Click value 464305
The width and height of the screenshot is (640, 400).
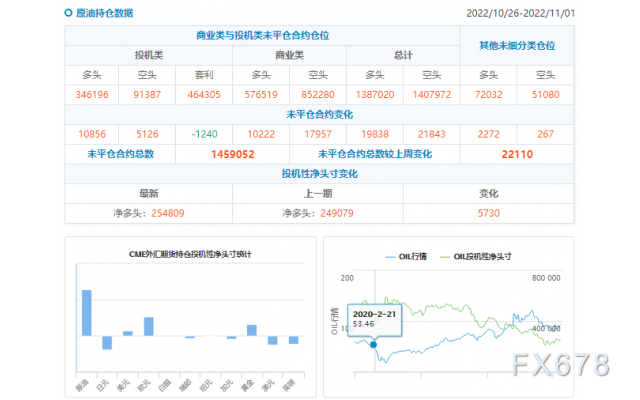tap(204, 95)
